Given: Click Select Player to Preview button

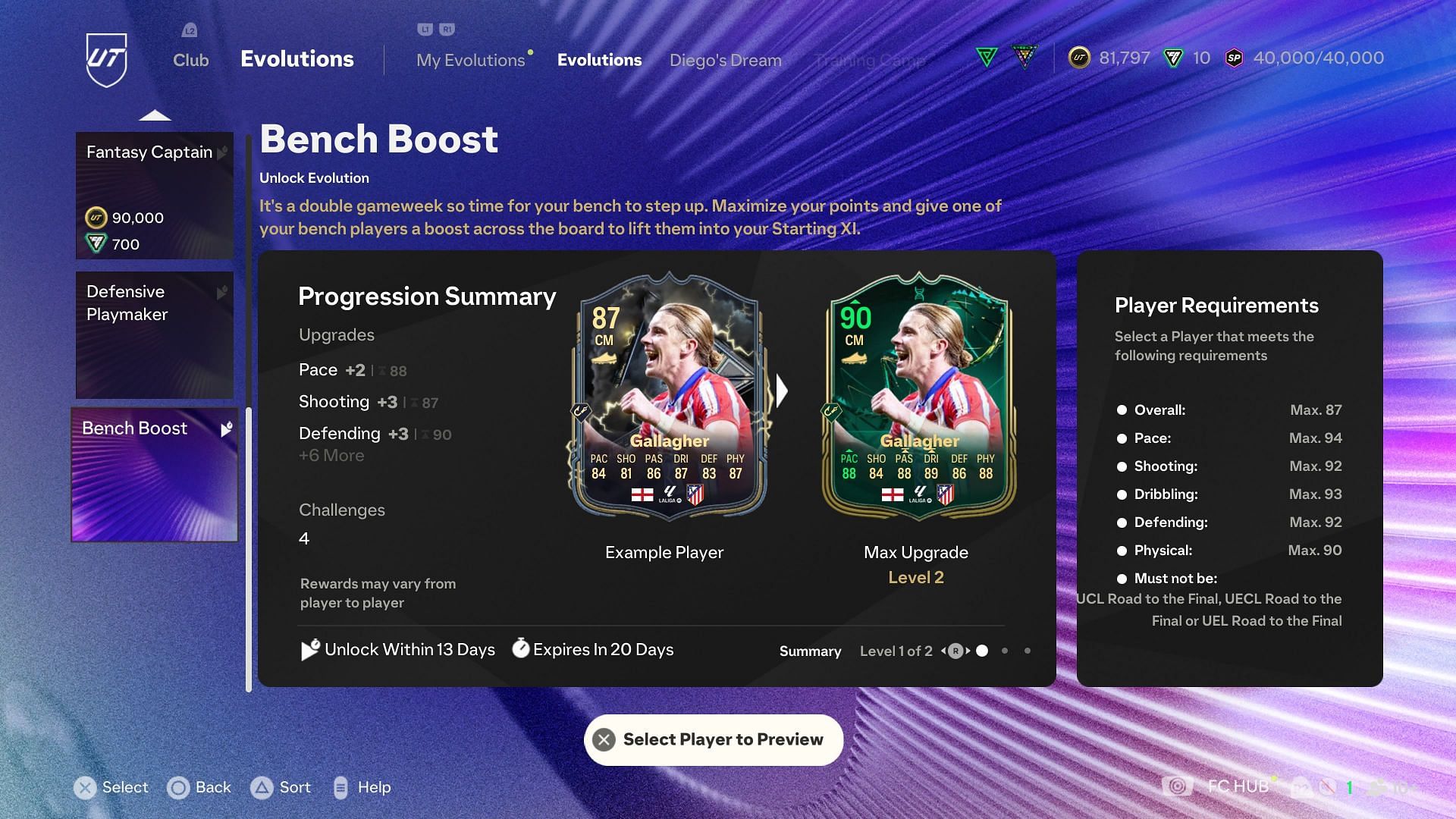Looking at the screenshot, I should point(714,739).
